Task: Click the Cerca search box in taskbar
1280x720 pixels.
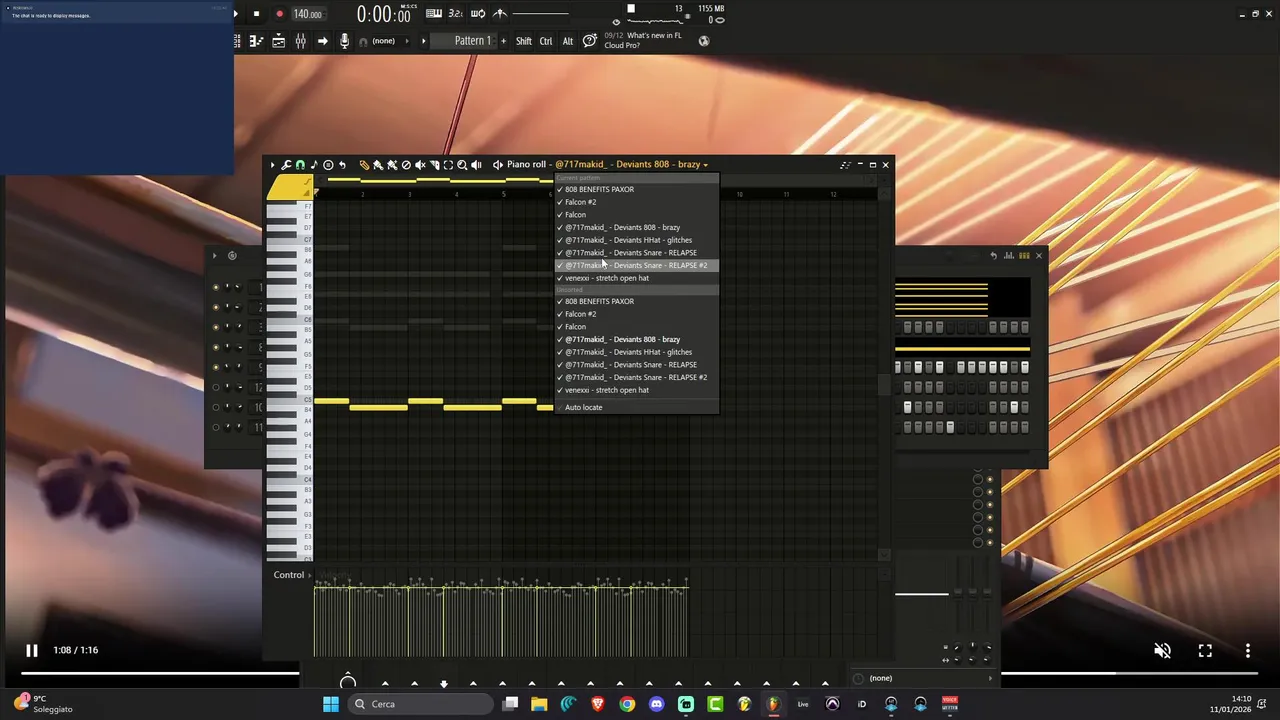Action: point(422,704)
